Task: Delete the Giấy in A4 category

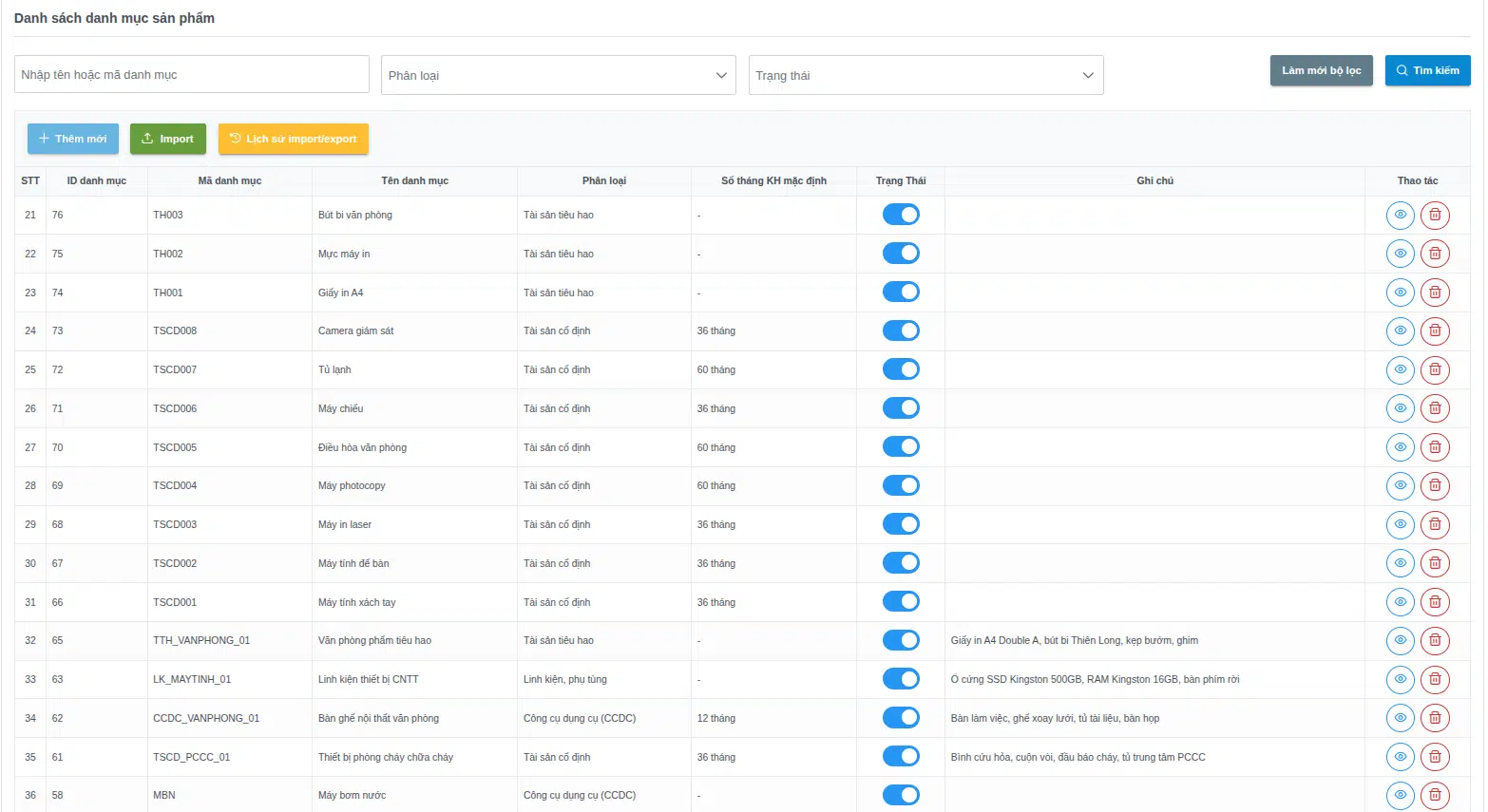Action: click(1435, 293)
